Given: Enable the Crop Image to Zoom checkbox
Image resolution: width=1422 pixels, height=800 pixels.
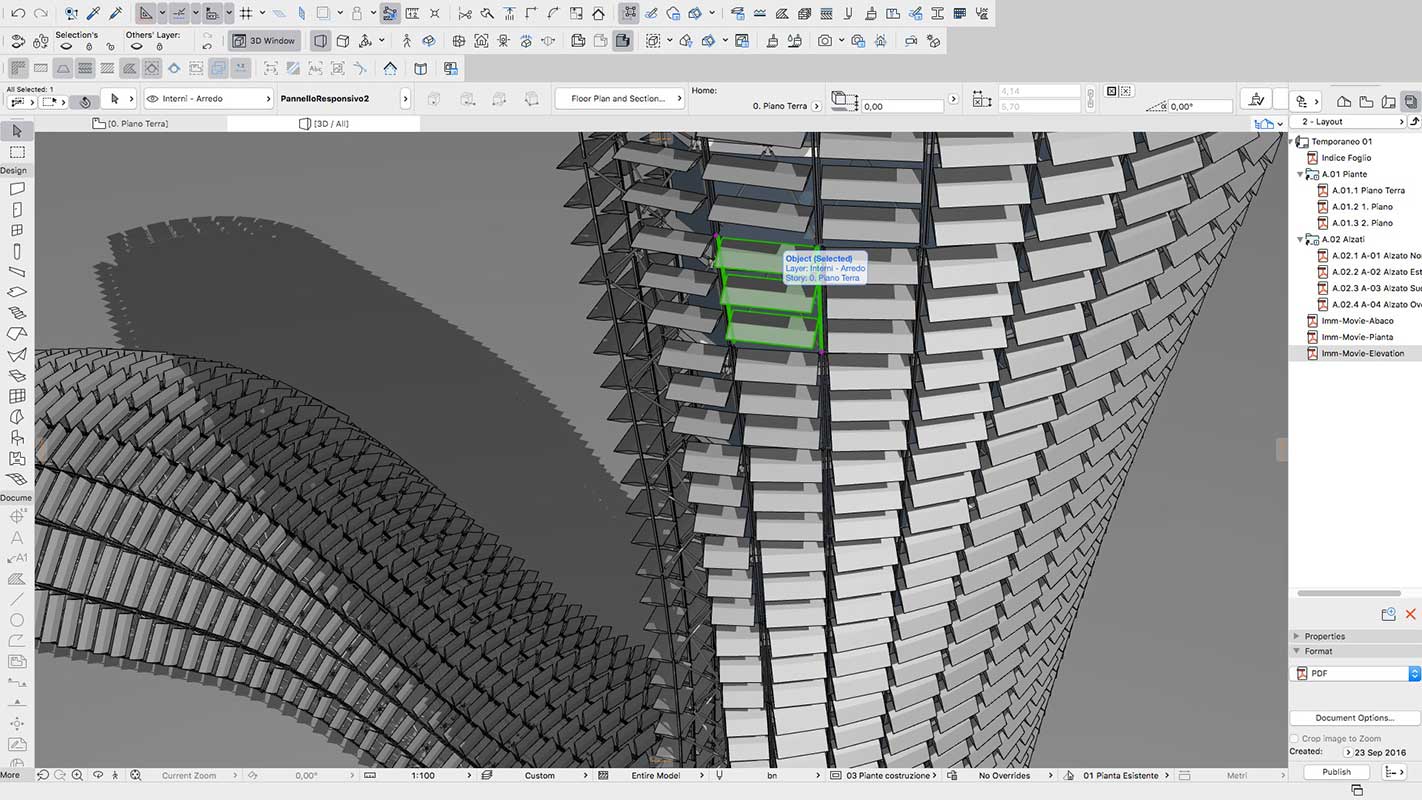Looking at the screenshot, I should pos(1292,738).
